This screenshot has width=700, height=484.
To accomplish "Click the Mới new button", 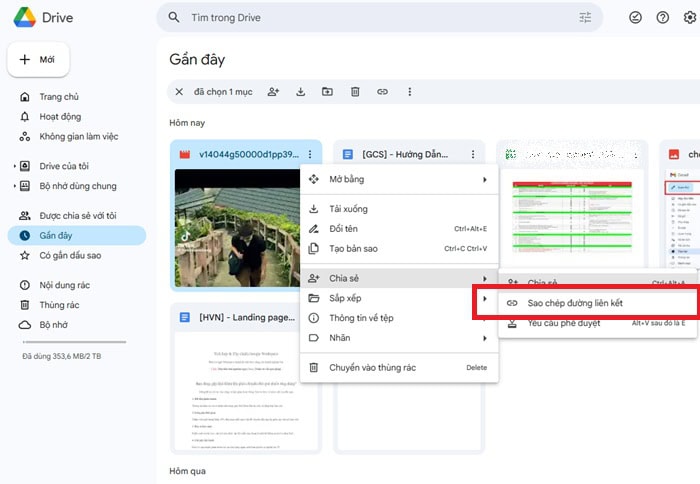I will pyautogui.click(x=38, y=60).
